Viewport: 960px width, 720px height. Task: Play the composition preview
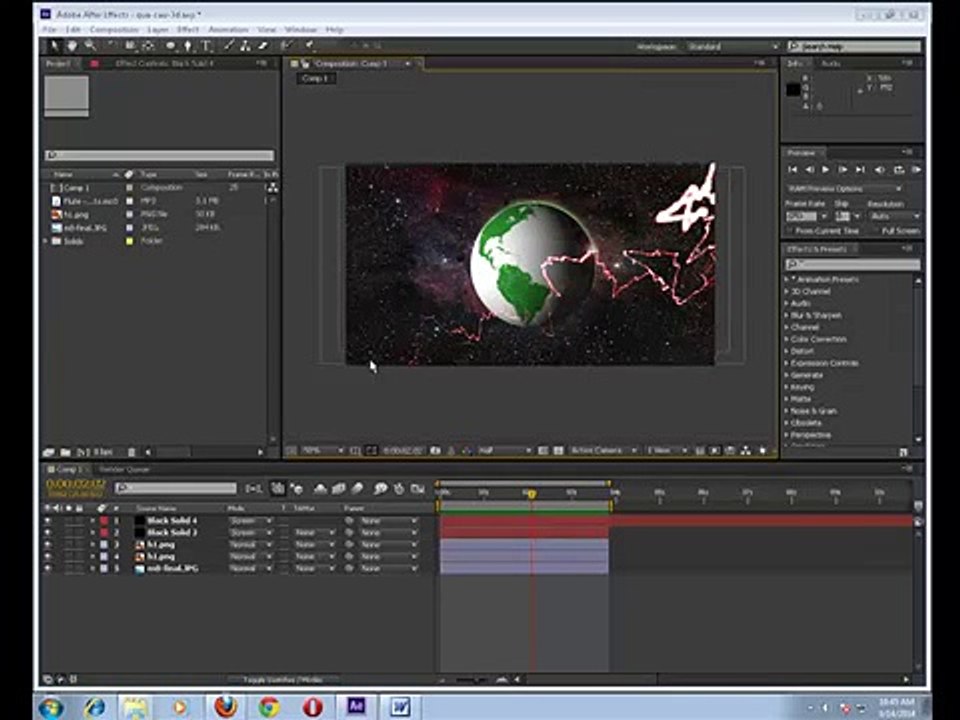(x=825, y=170)
